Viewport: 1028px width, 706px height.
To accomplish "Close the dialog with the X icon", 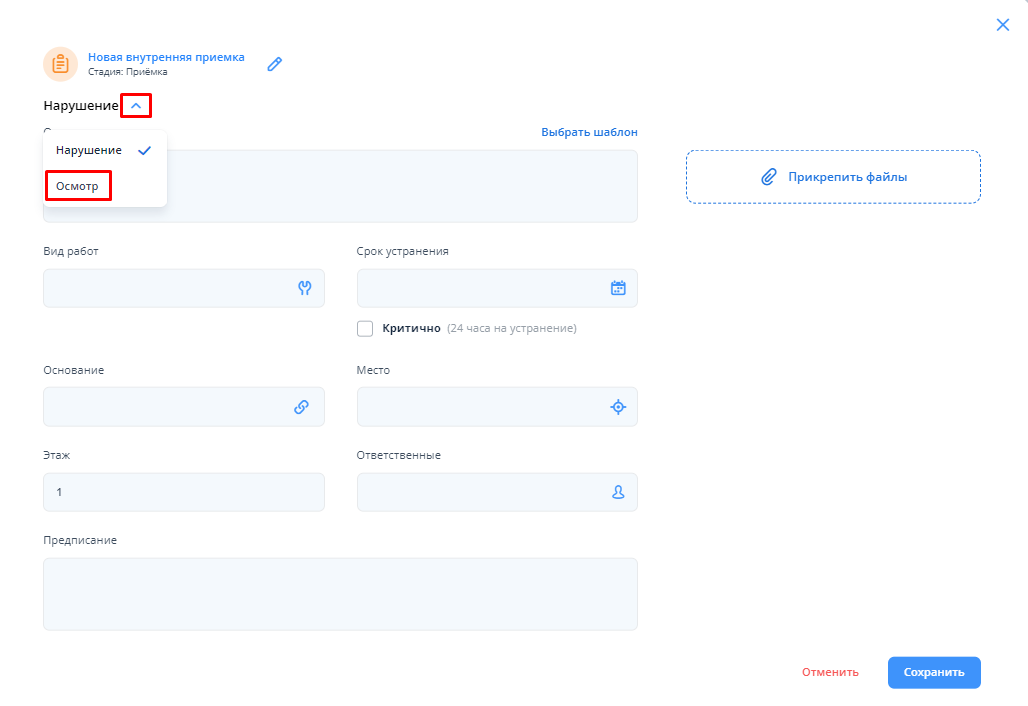I will pos(1003,25).
